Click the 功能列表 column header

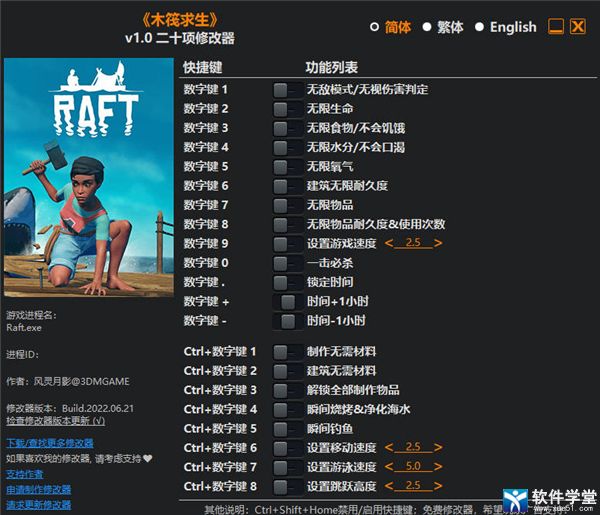click(332, 68)
